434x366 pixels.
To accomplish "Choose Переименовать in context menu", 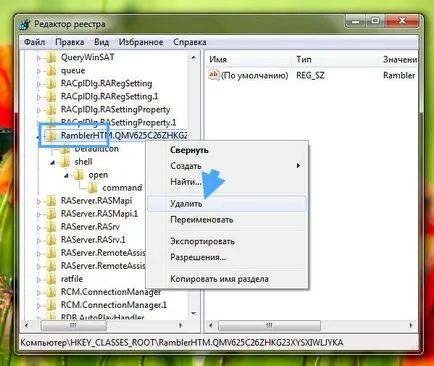I will point(227,220).
